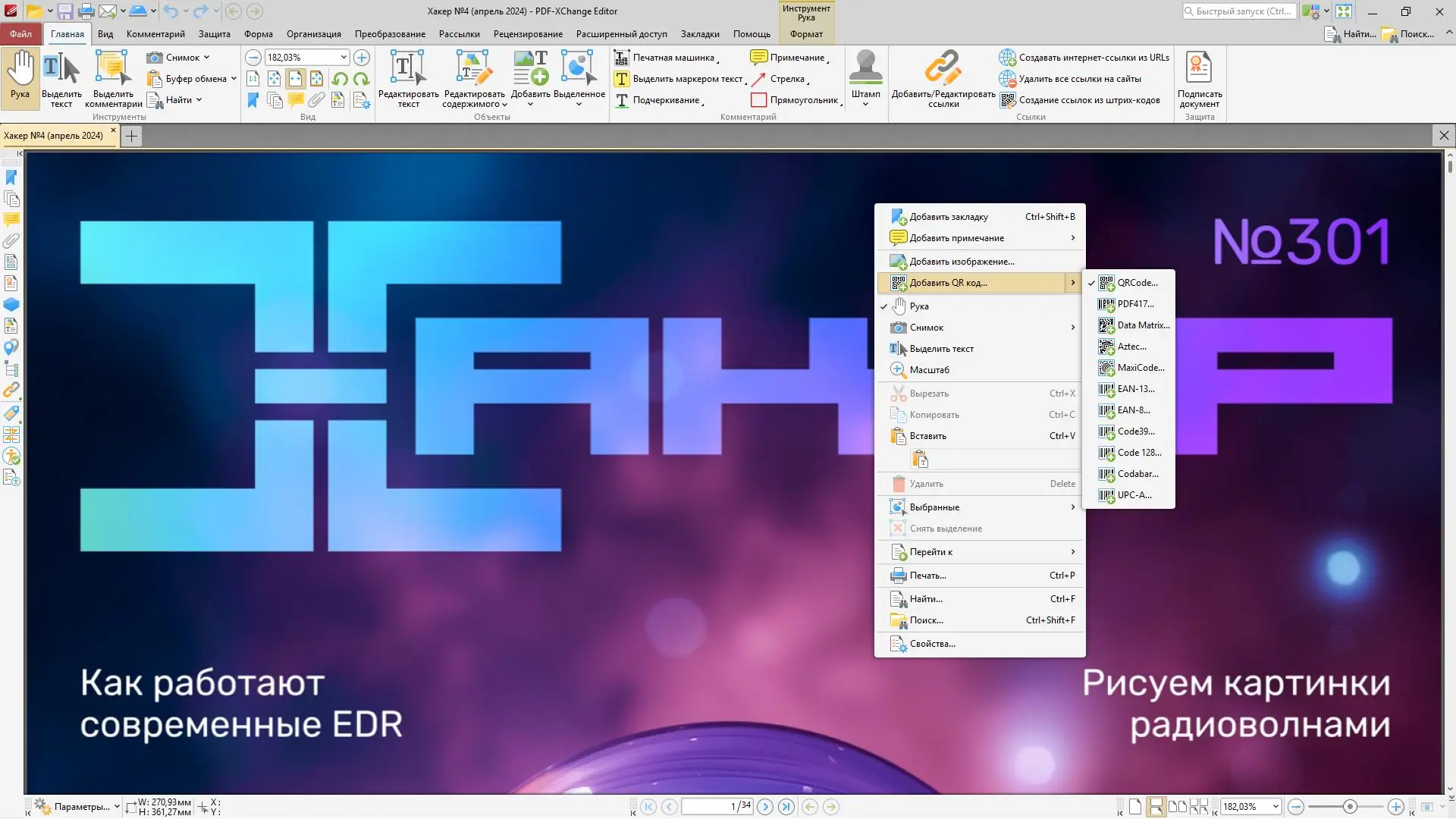
Task: Open the 182,03% zoom combo box in ribbon
Action: 344,58
